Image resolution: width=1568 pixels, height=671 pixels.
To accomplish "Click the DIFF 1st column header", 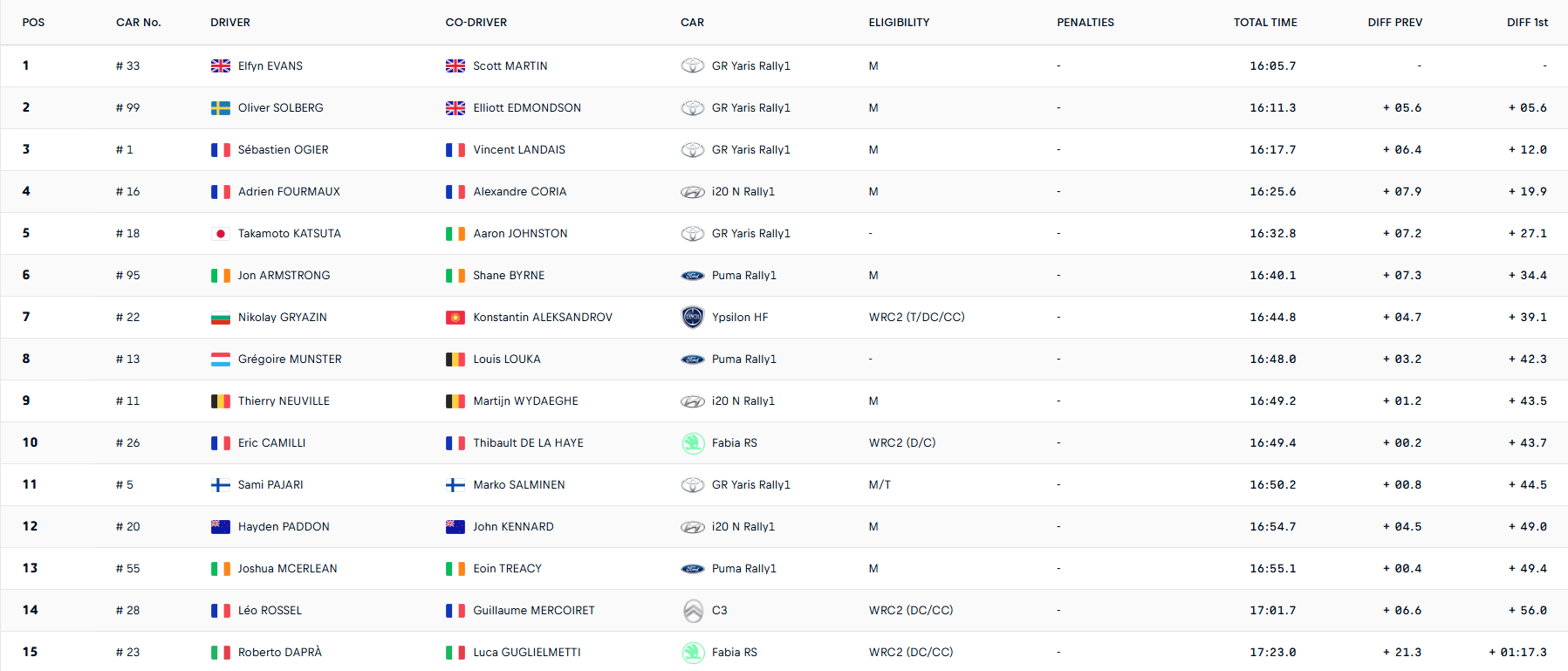I will [1527, 23].
